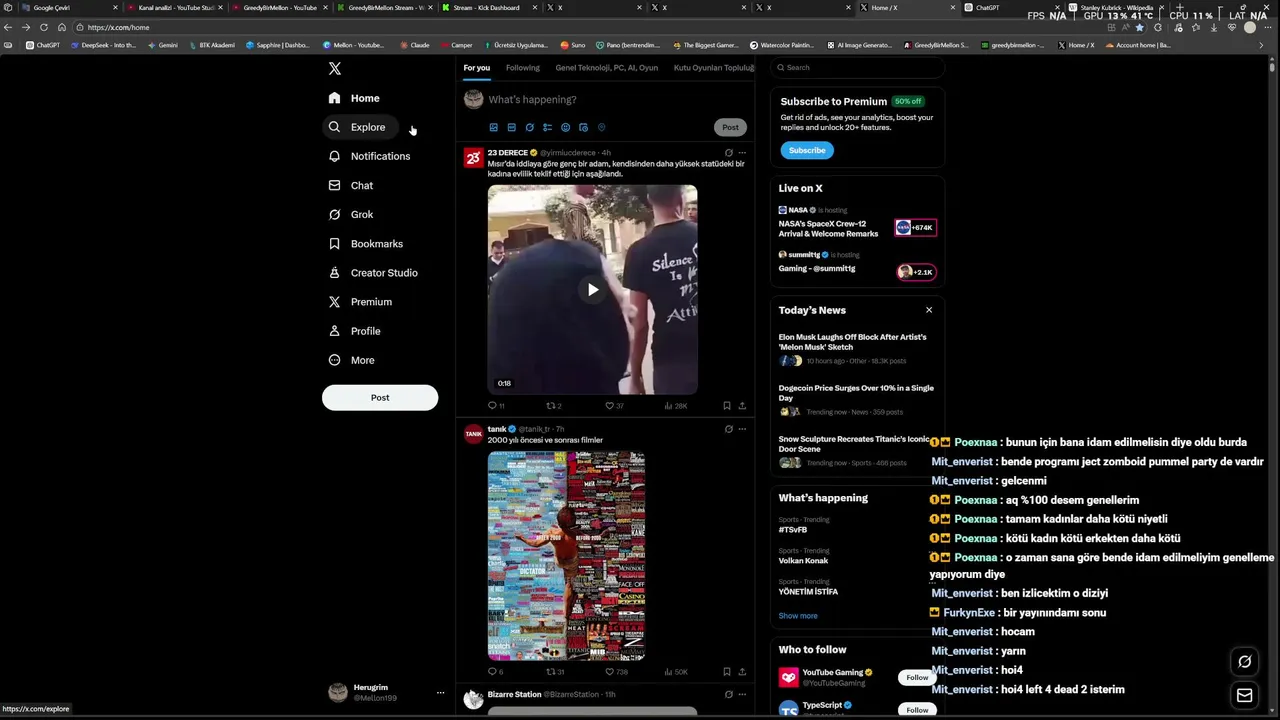This screenshot has width=1280, height=720.
Task: Open Grok from the left sidebar
Action: click(x=351, y=214)
